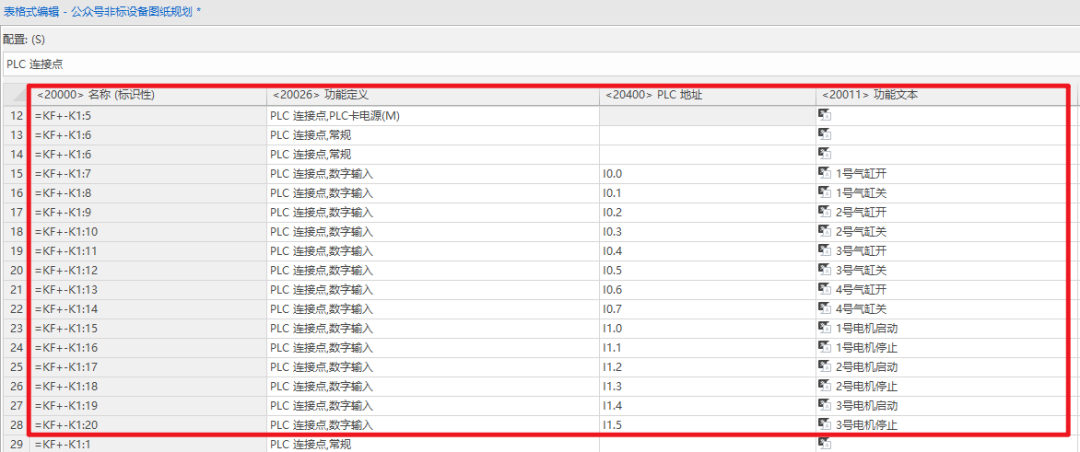Select the <20400> PLC 地址 column header

click(x=707, y=95)
